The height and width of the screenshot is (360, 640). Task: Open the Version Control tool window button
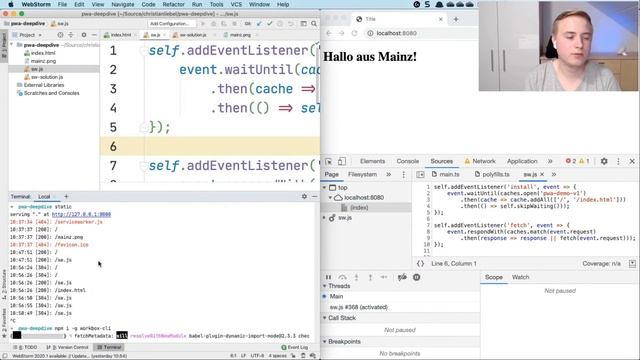pyautogui.click(x=67, y=347)
